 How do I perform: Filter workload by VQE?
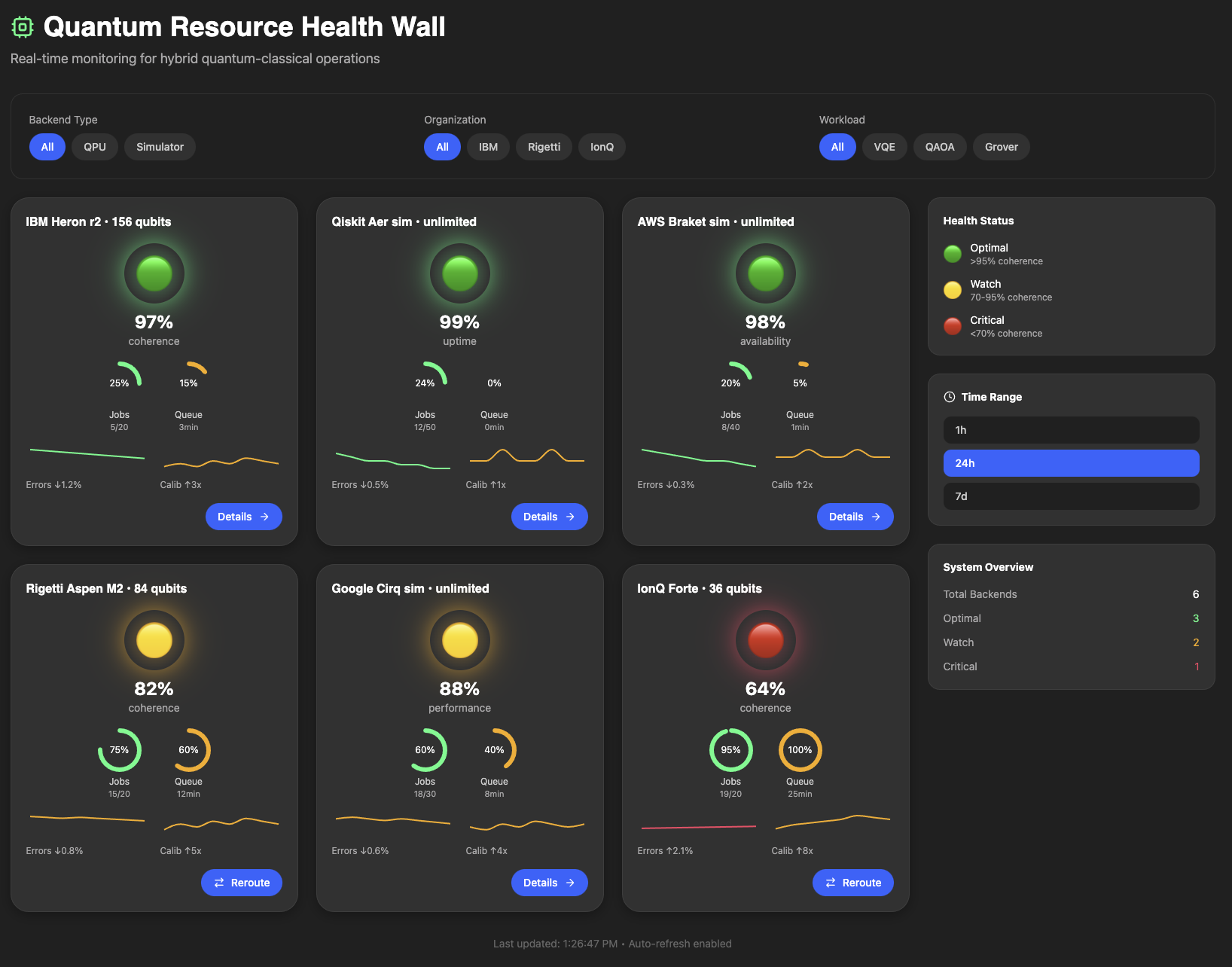(884, 147)
